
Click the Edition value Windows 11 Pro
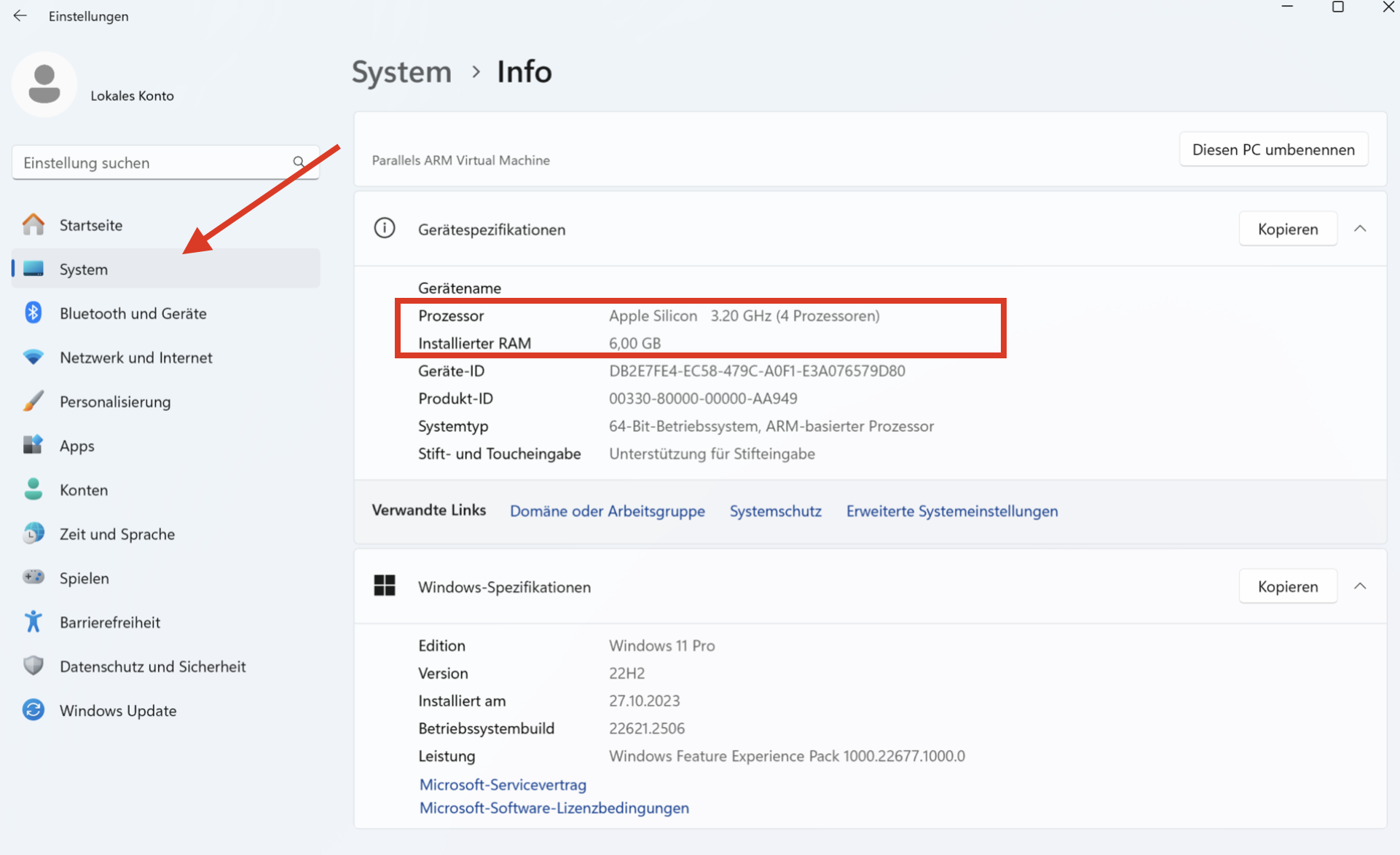pyautogui.click(x=662, y=645)
